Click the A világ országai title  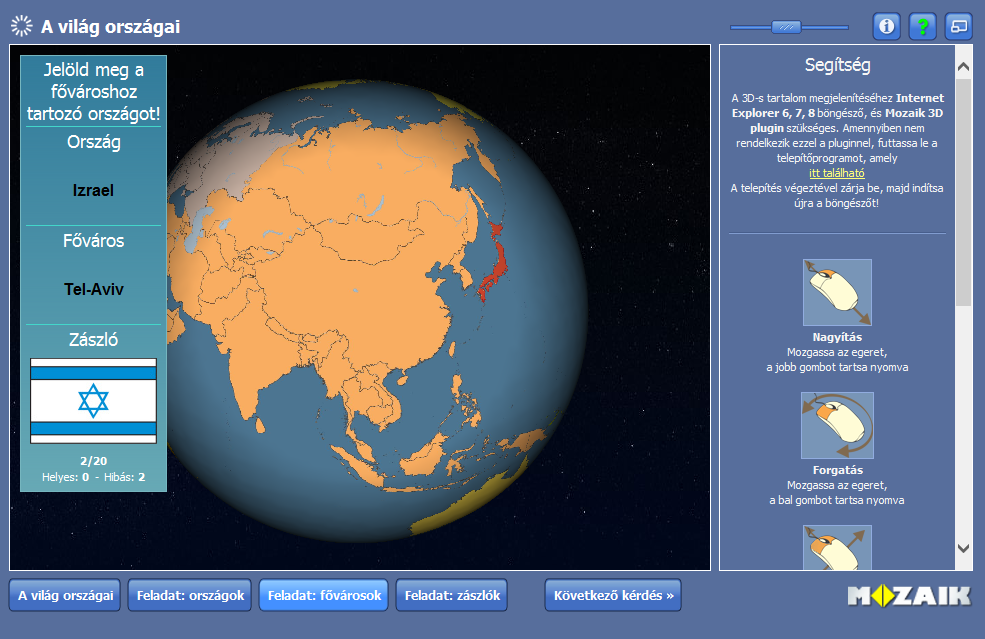111,26
